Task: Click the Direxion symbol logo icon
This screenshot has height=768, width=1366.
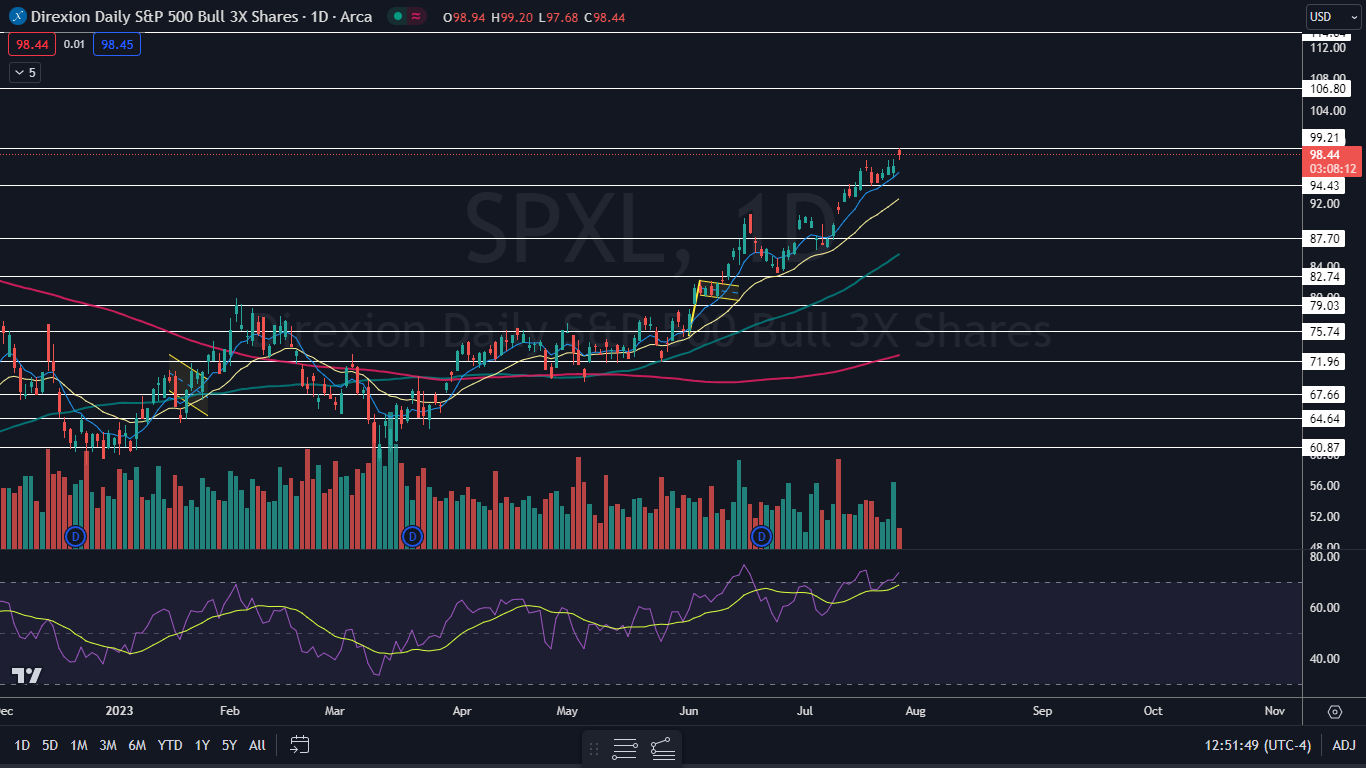Action: pos(17,17)
